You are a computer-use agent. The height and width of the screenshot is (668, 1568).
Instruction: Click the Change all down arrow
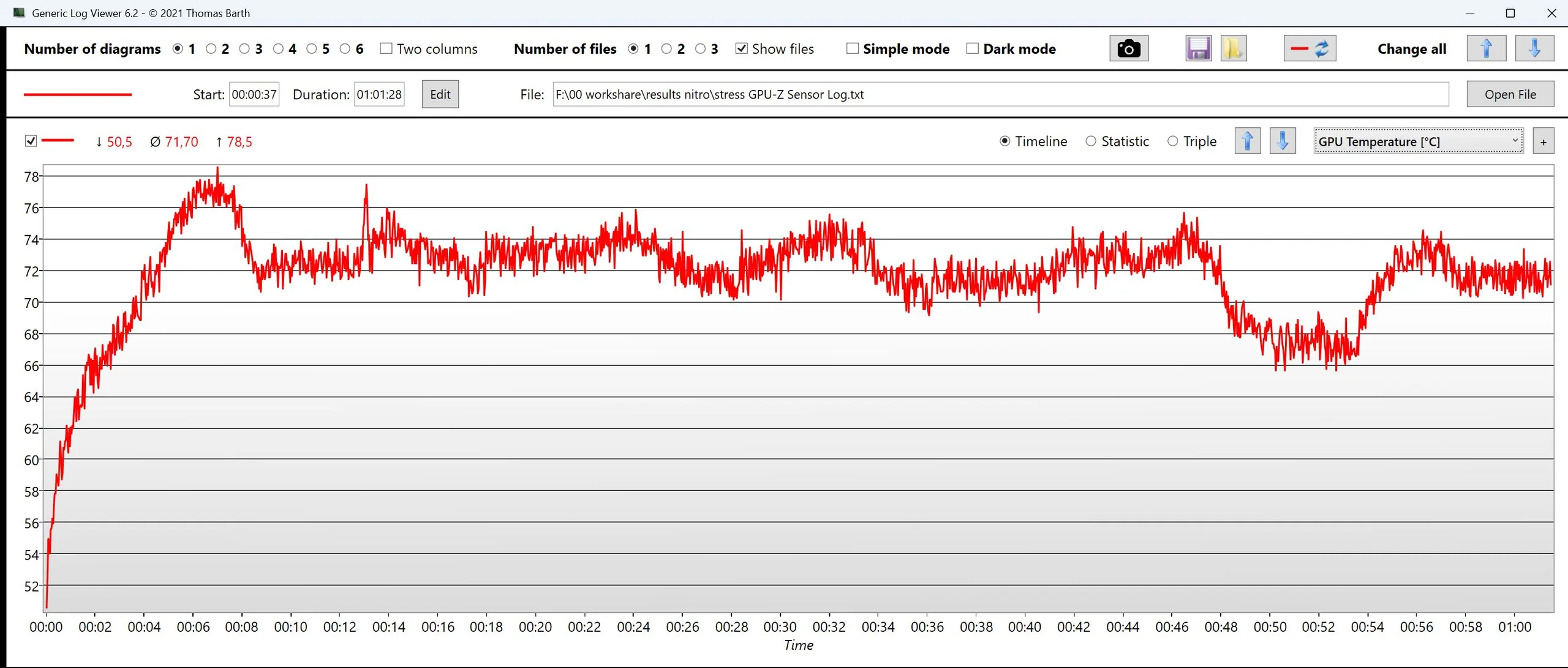click(1534, 48)
